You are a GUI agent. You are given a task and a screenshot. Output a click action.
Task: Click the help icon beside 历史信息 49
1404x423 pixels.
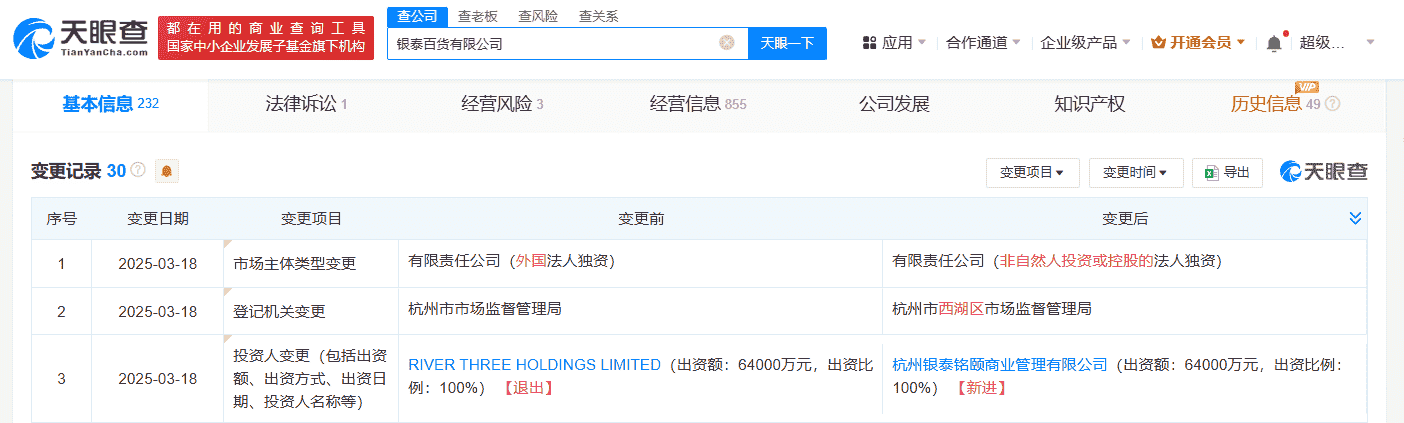click(x=1332, y=104)
